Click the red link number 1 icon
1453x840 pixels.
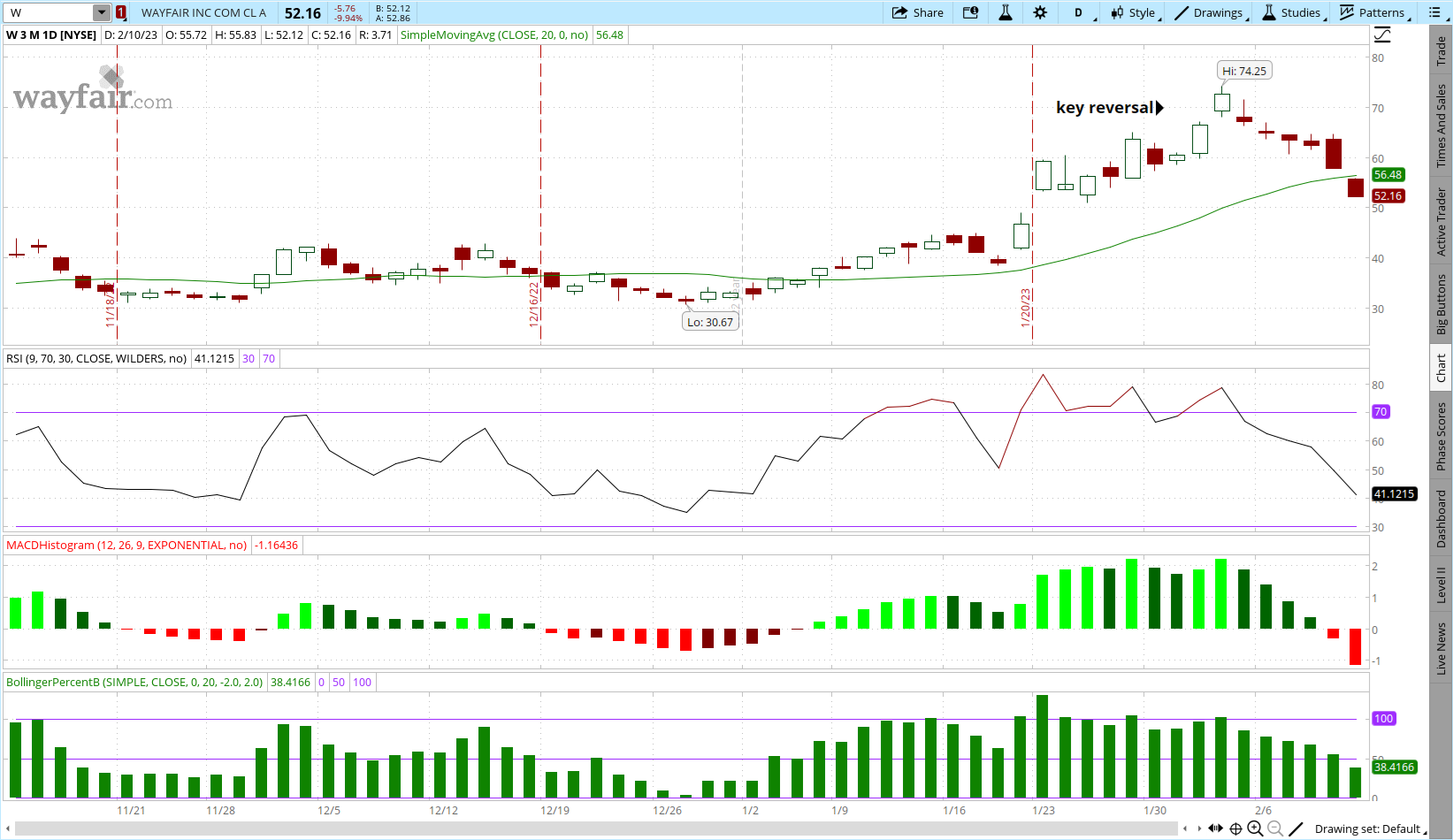coord(121,12)
